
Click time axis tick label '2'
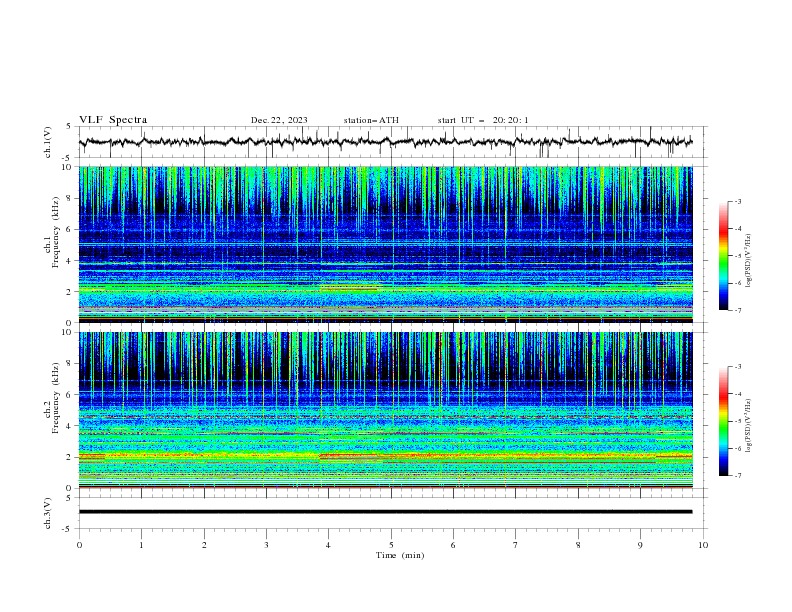pyautogui.click(x=204, y=545)
